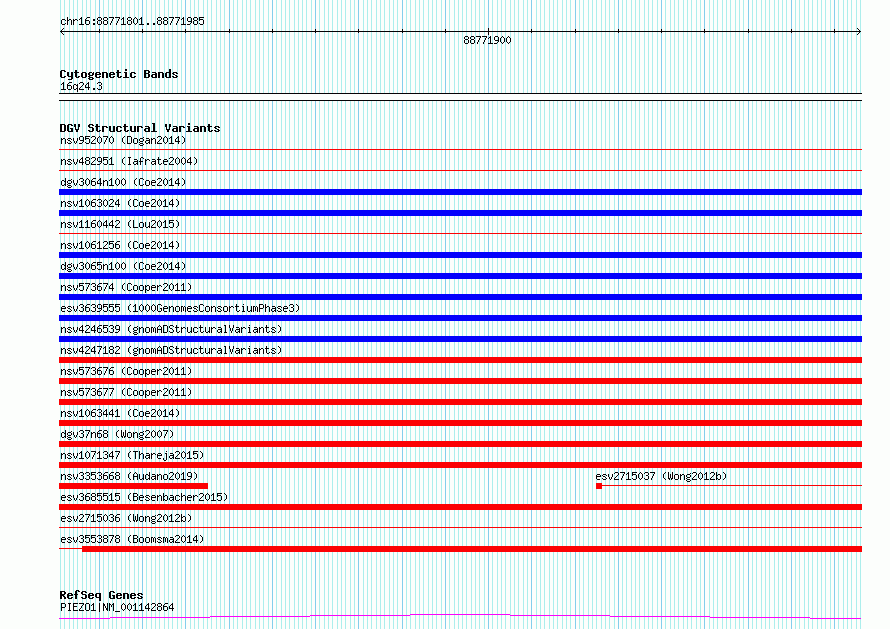Click the left arrow end of the ruler

pyautogui.click(x=62, y=32)
